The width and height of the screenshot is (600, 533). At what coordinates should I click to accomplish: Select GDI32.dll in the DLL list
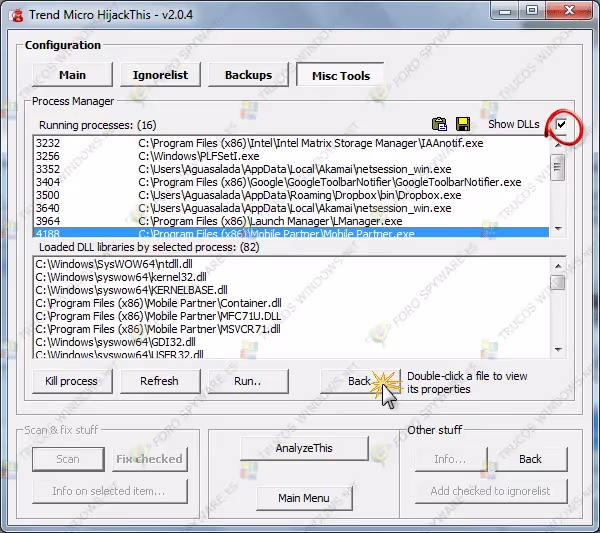(291, 342)
